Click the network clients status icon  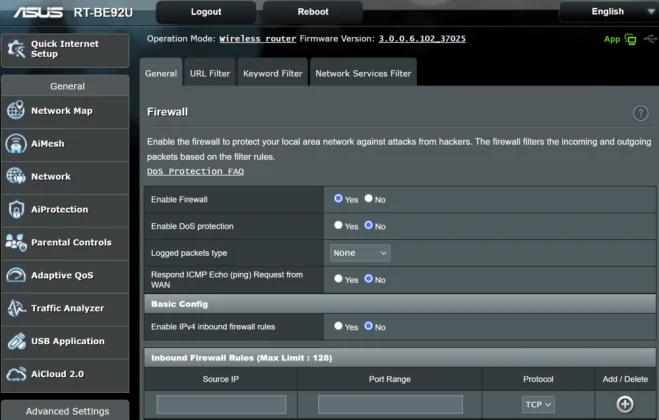pos(630,40)
